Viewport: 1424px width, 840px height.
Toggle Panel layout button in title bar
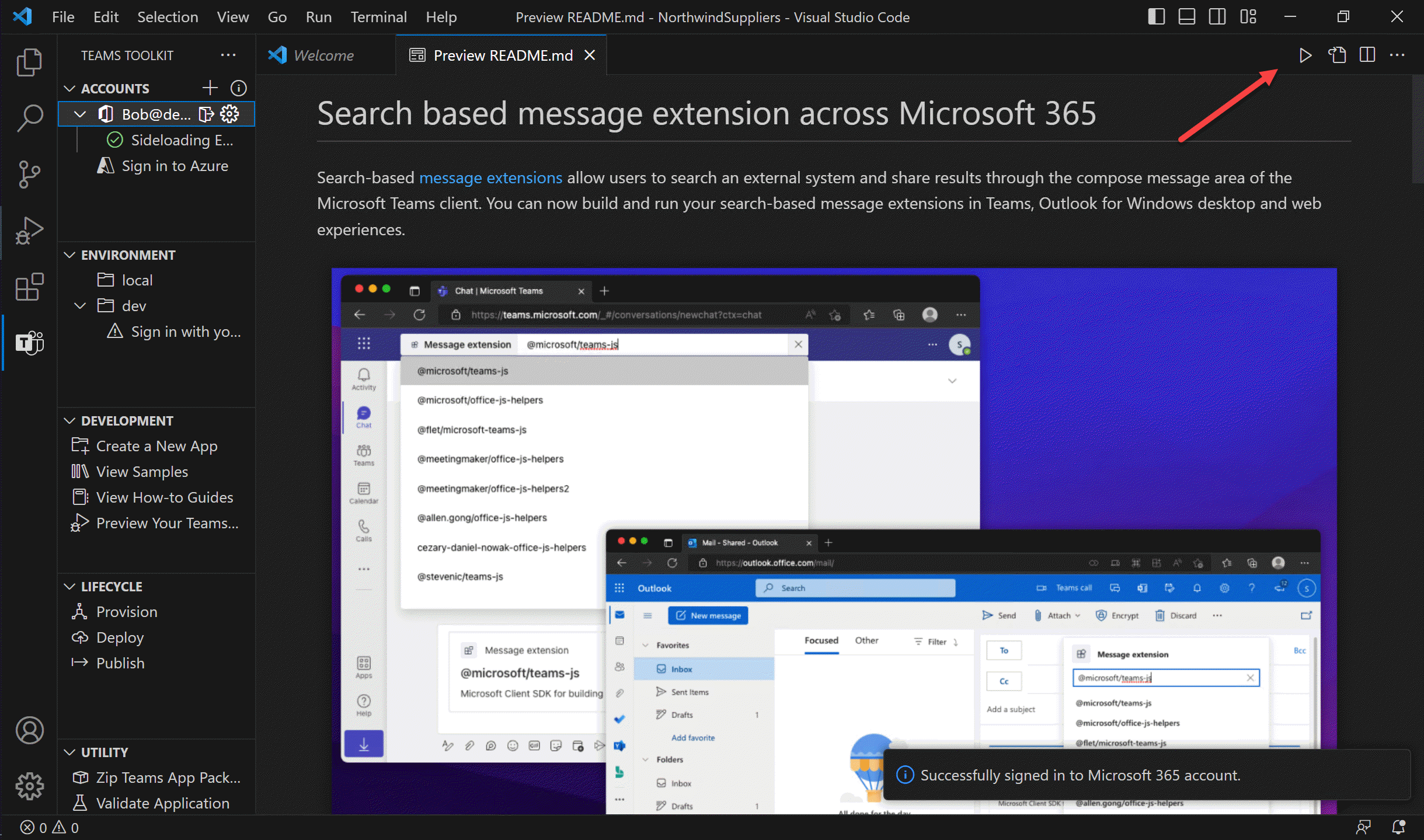pos(1186,17)
